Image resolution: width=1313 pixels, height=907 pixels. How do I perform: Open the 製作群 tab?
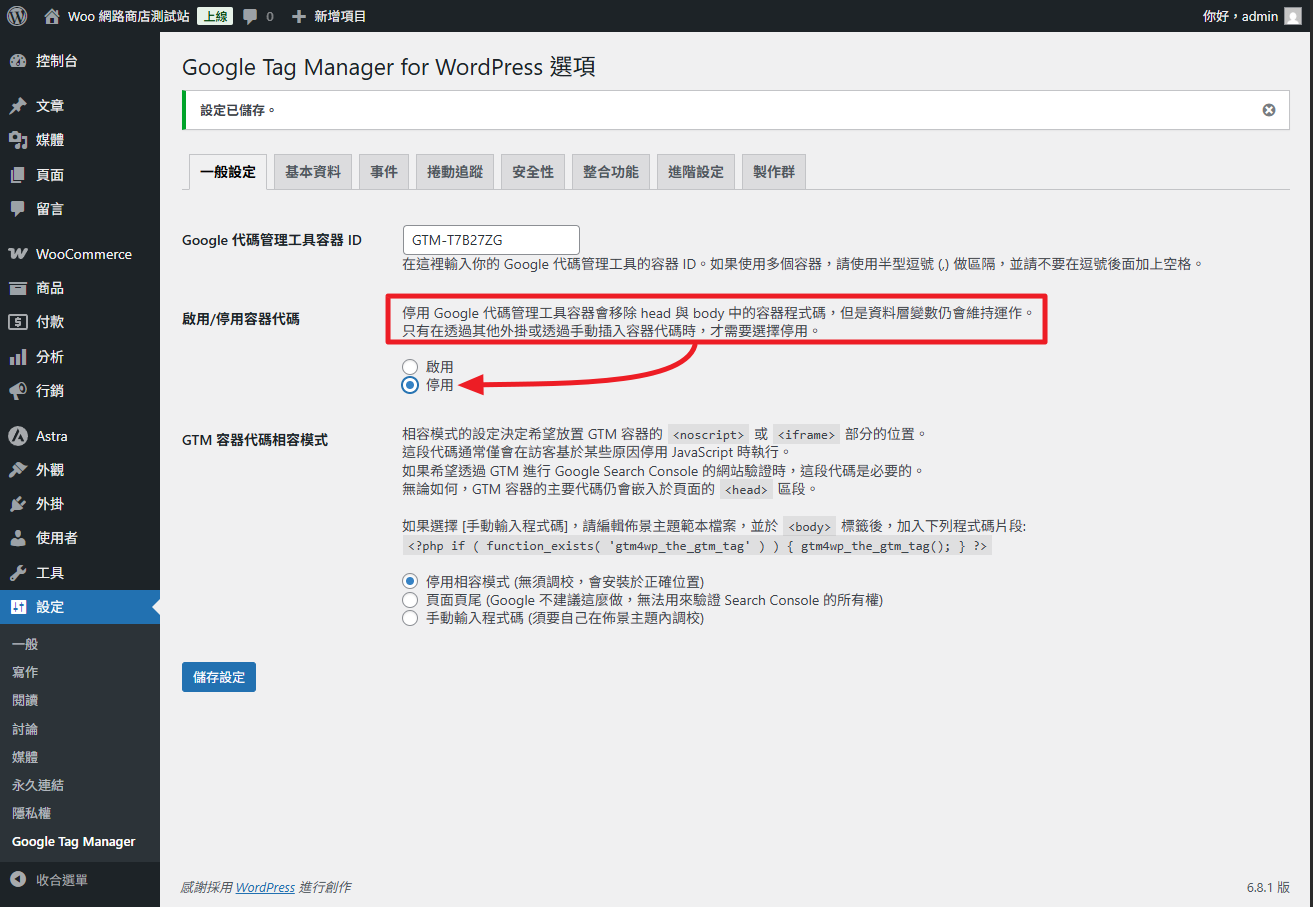775,172
